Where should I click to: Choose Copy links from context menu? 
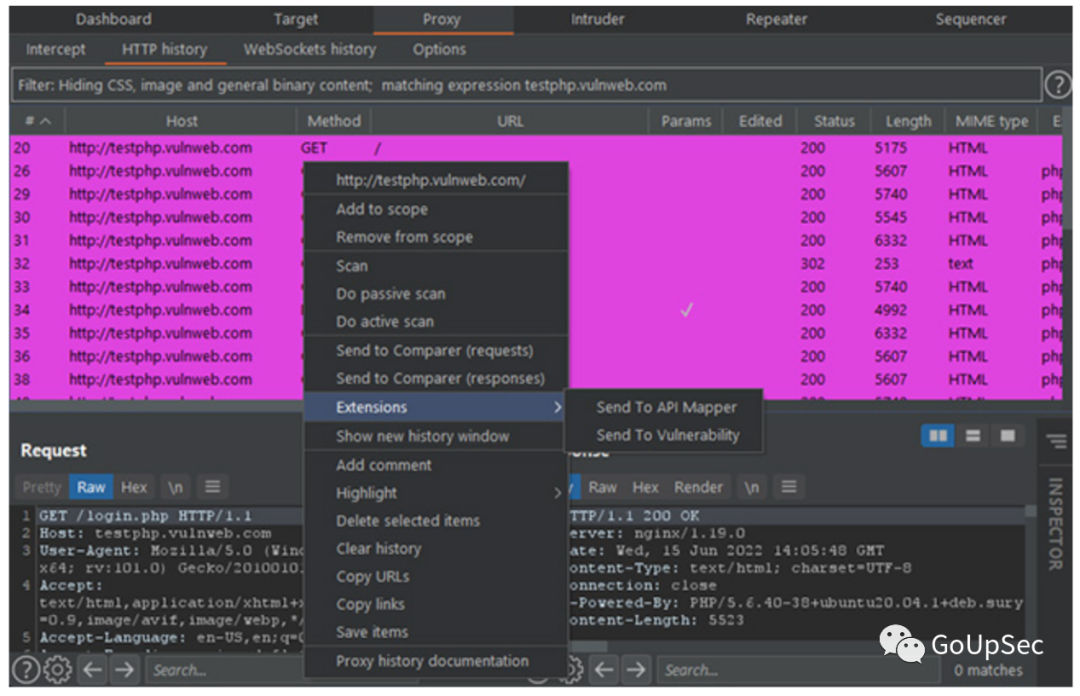pos(436,604)
